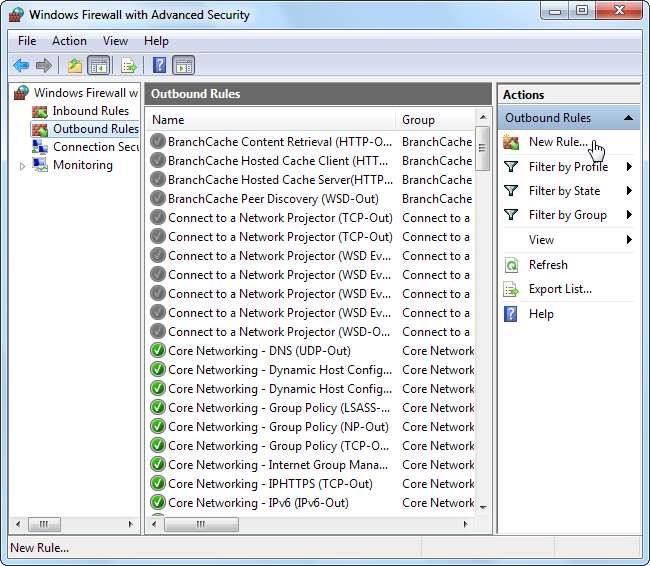
Task: Collapse the Outbound Rules actions section
Action: (628, 118)
